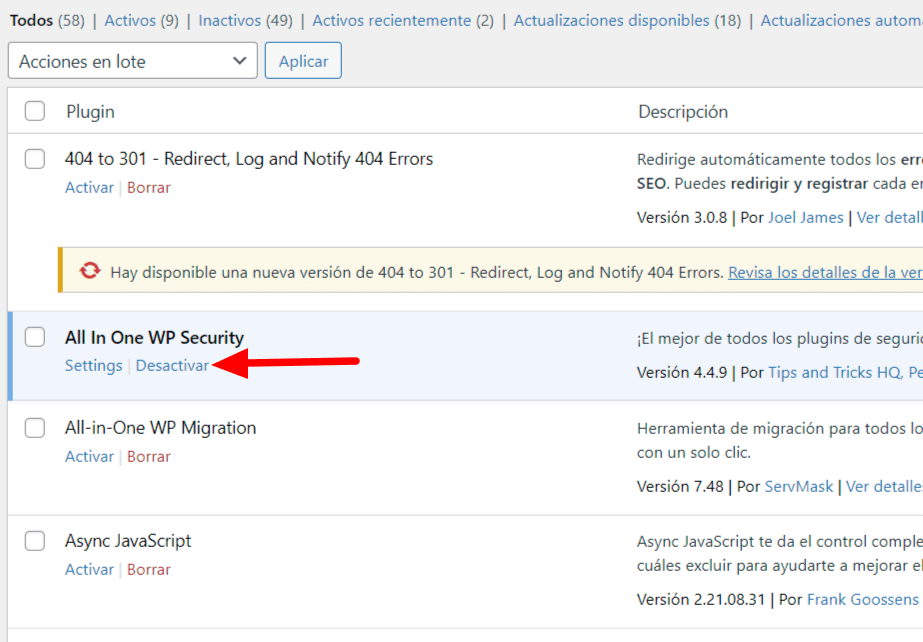Click the update-available refresh icon in notice

pos(90,271)
